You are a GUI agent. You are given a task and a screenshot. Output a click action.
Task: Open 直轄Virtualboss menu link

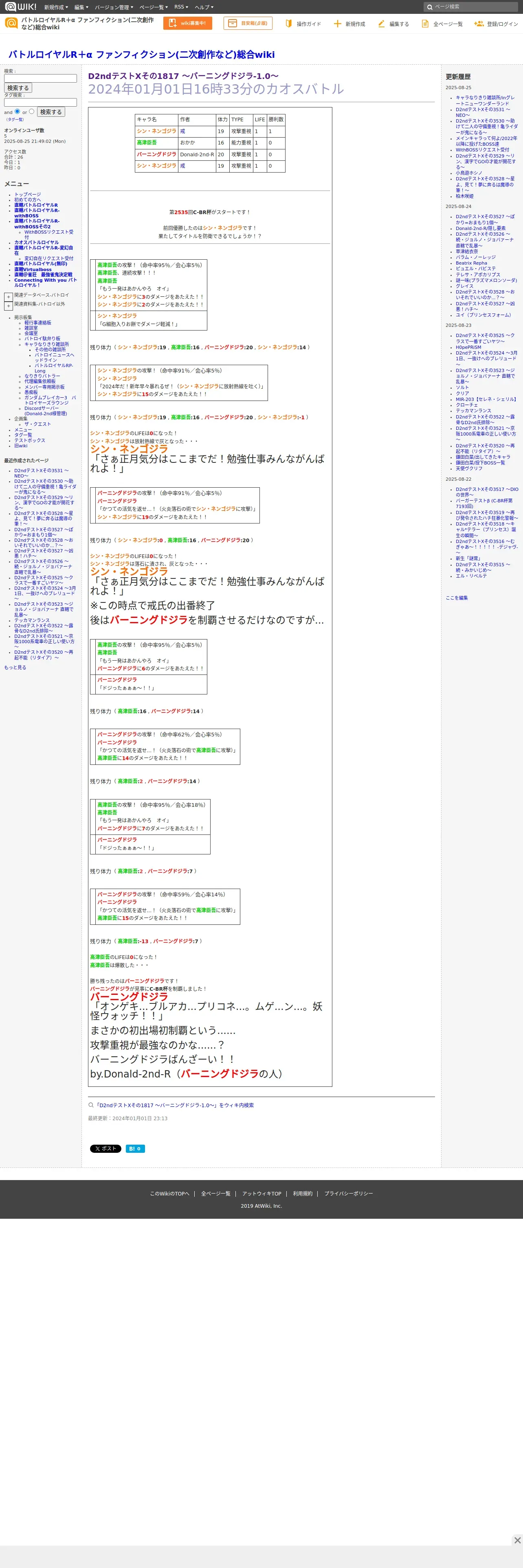(x=33, y=269)
